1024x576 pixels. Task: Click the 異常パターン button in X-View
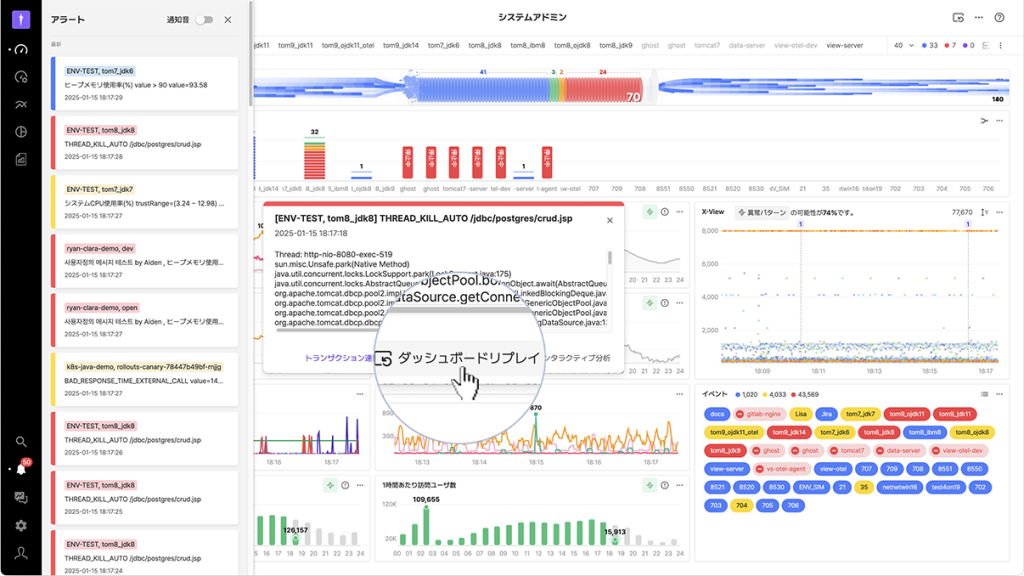(762, 212)
